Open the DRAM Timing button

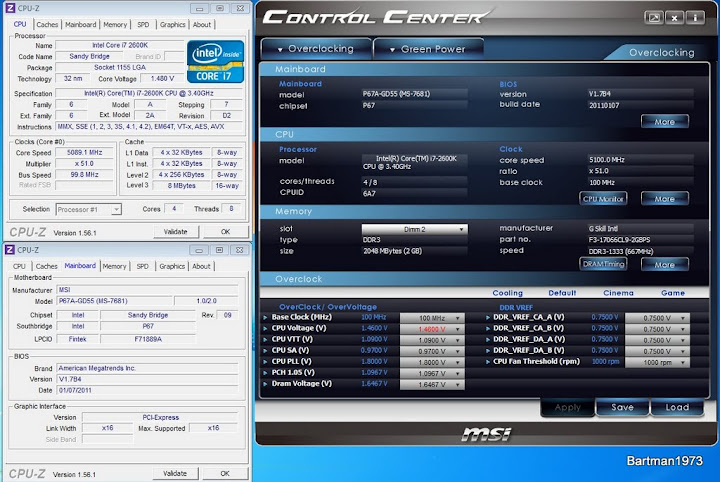click(x=604, y=264)
